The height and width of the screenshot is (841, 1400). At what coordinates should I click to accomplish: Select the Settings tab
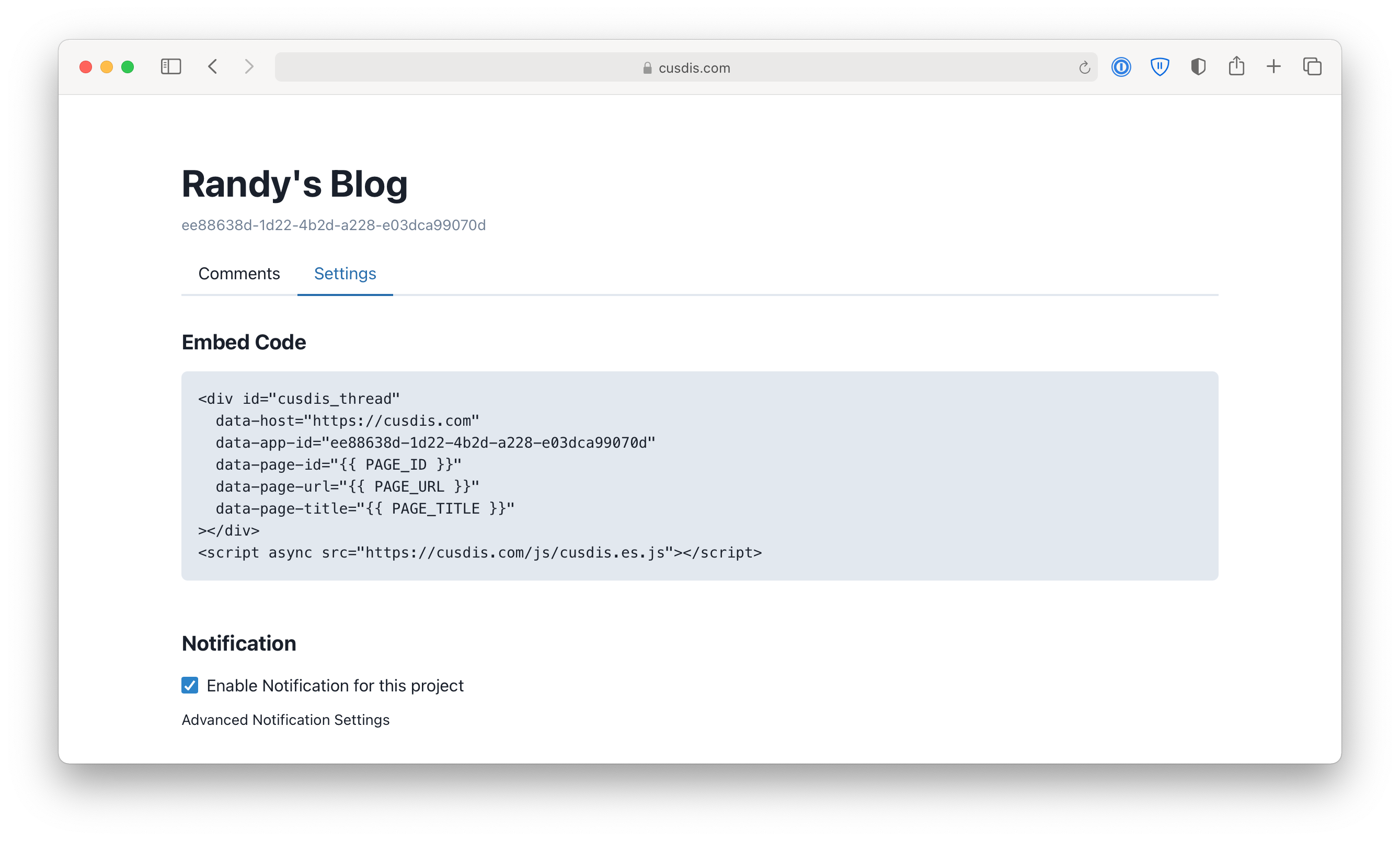(345, 274)
